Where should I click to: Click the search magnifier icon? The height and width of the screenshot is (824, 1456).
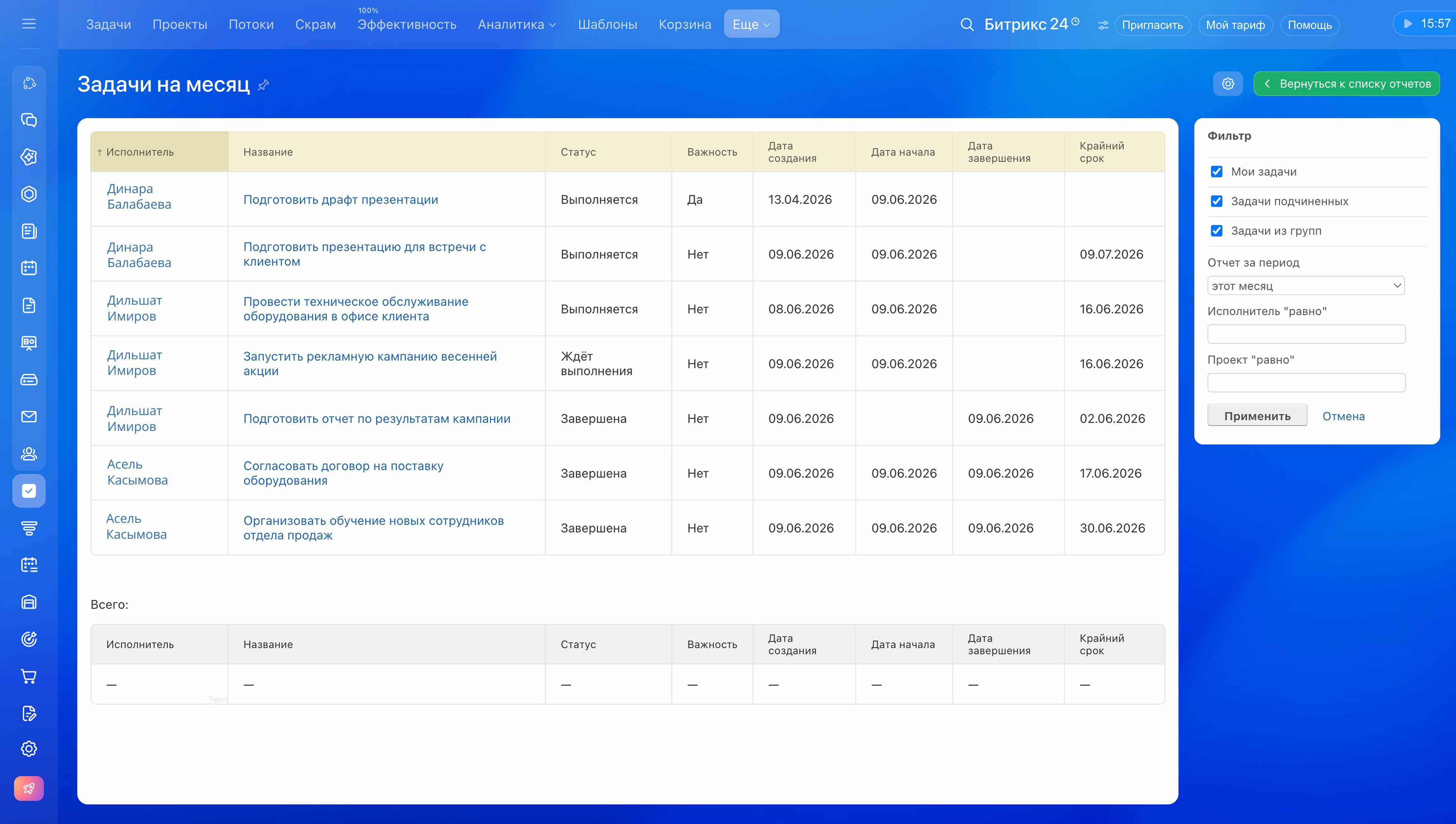(967, 24)
